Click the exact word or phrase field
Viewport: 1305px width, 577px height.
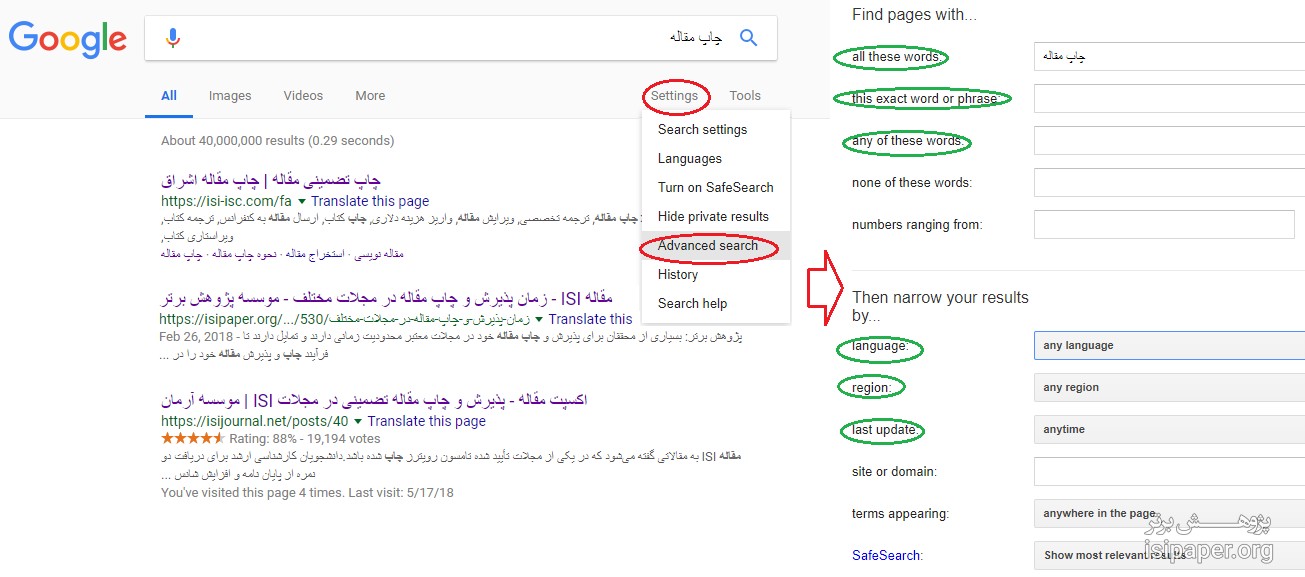(x=1169, y=99)
